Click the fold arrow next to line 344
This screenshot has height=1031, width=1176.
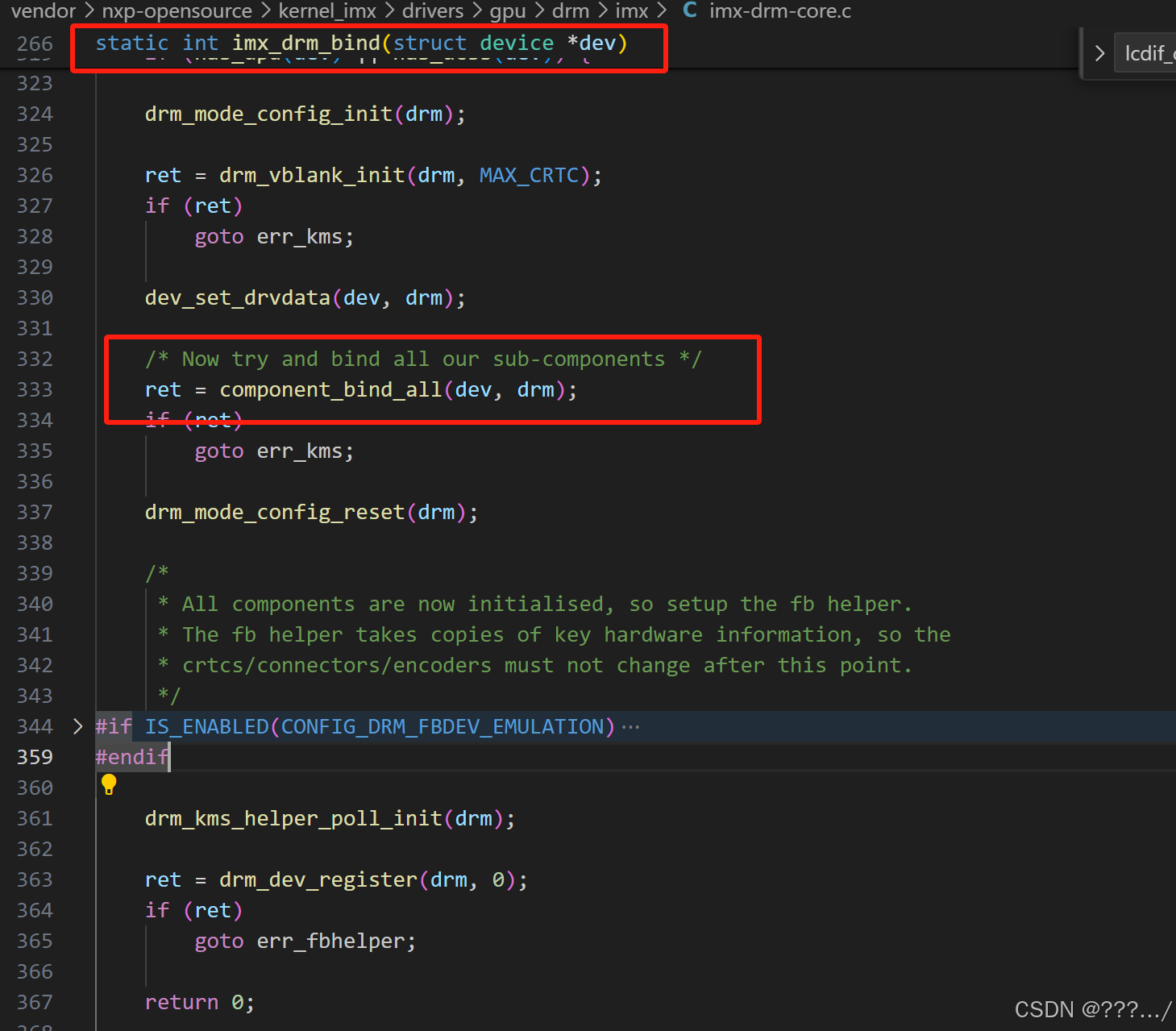[77, 725]
